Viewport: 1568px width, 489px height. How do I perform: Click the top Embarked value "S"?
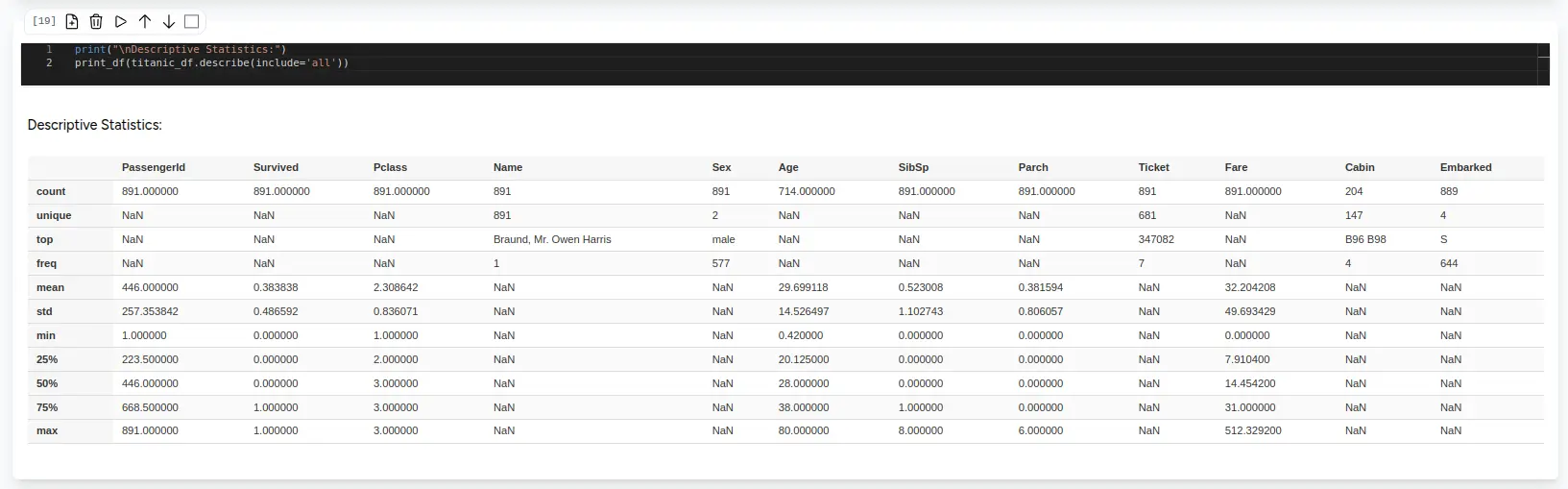coord(1443,239)
